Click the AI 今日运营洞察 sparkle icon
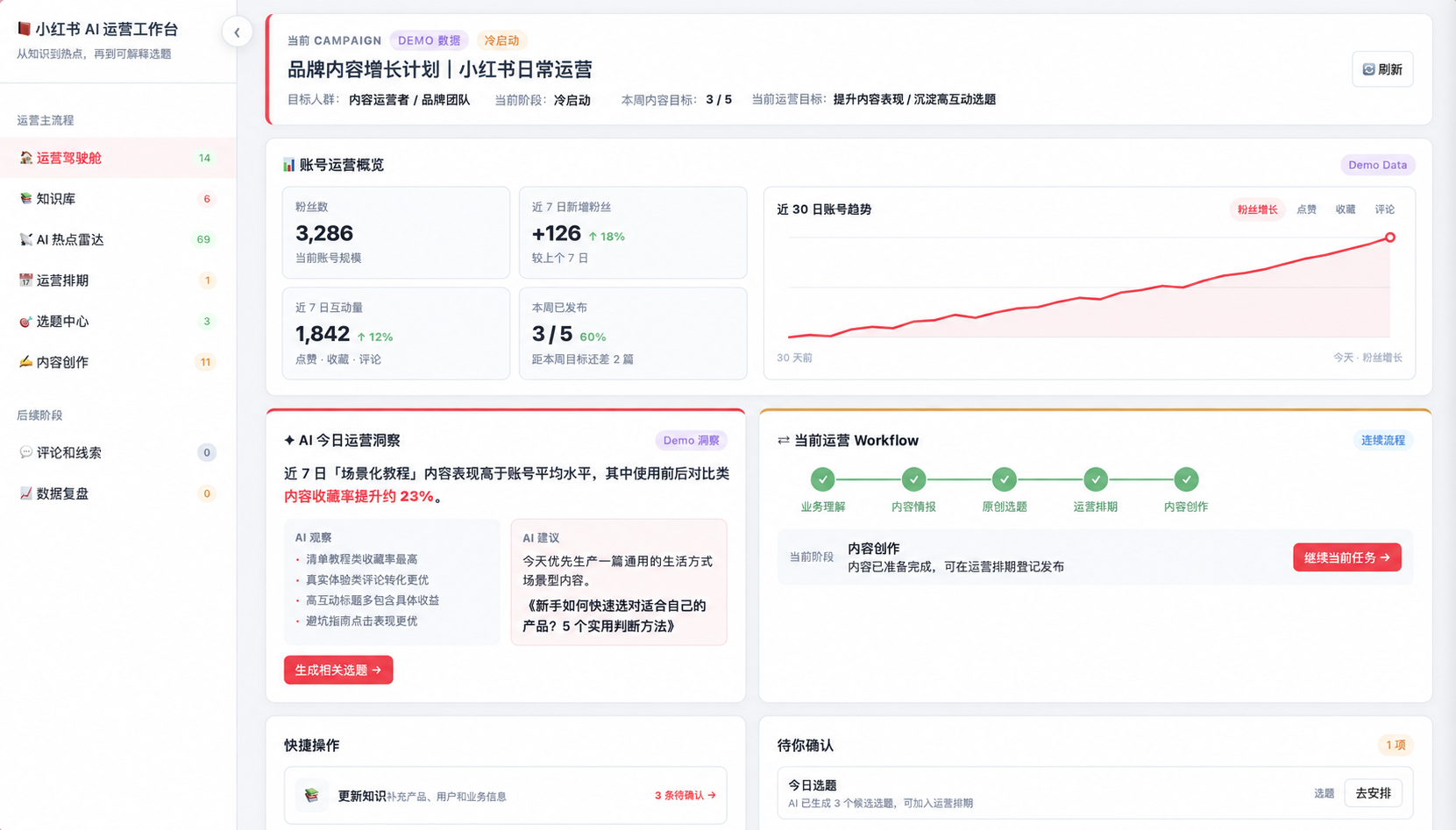The height and width of the screenshot is (830, 1456). (x=289, y=440)
